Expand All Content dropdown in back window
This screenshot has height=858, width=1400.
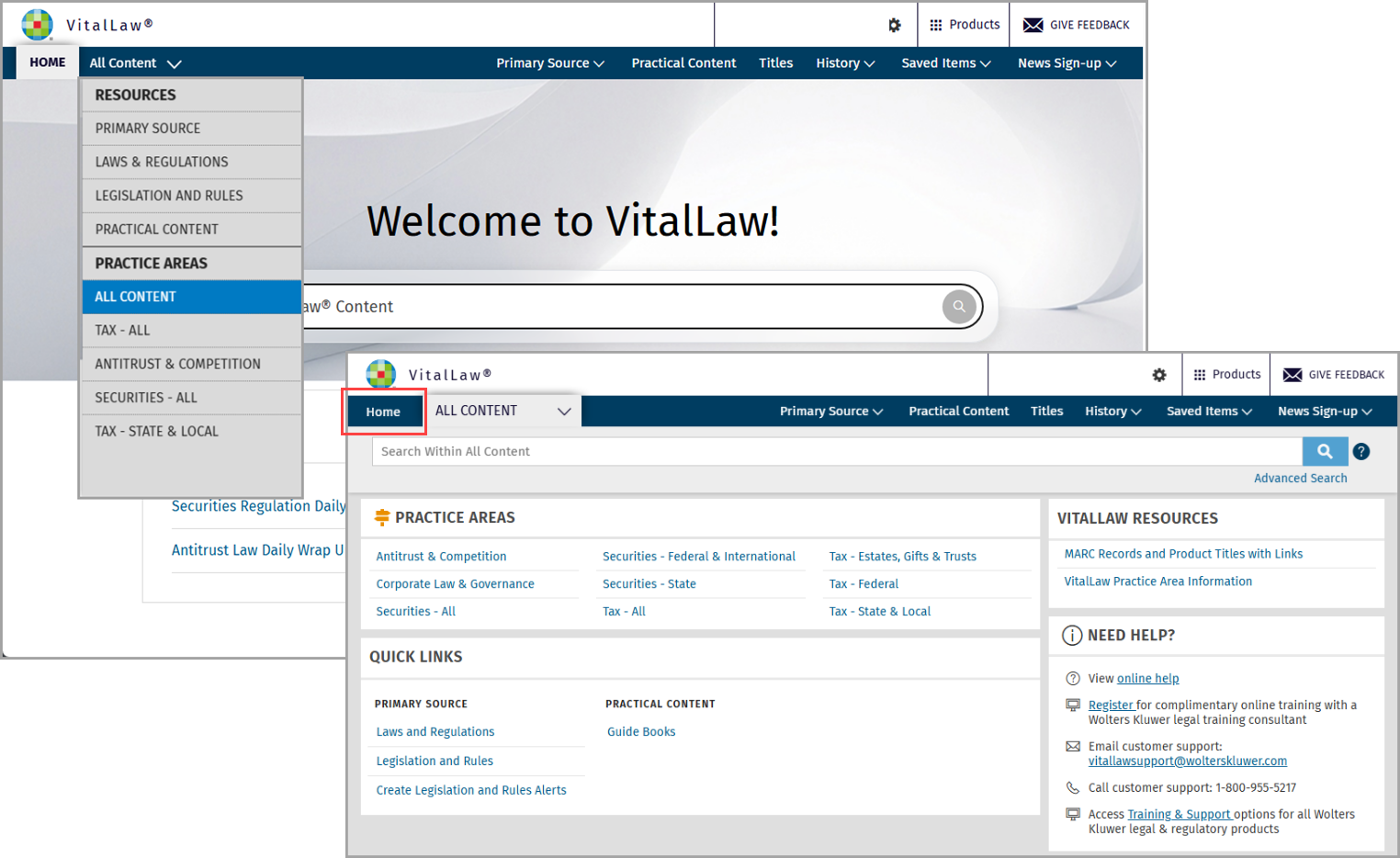coord(135,63)
